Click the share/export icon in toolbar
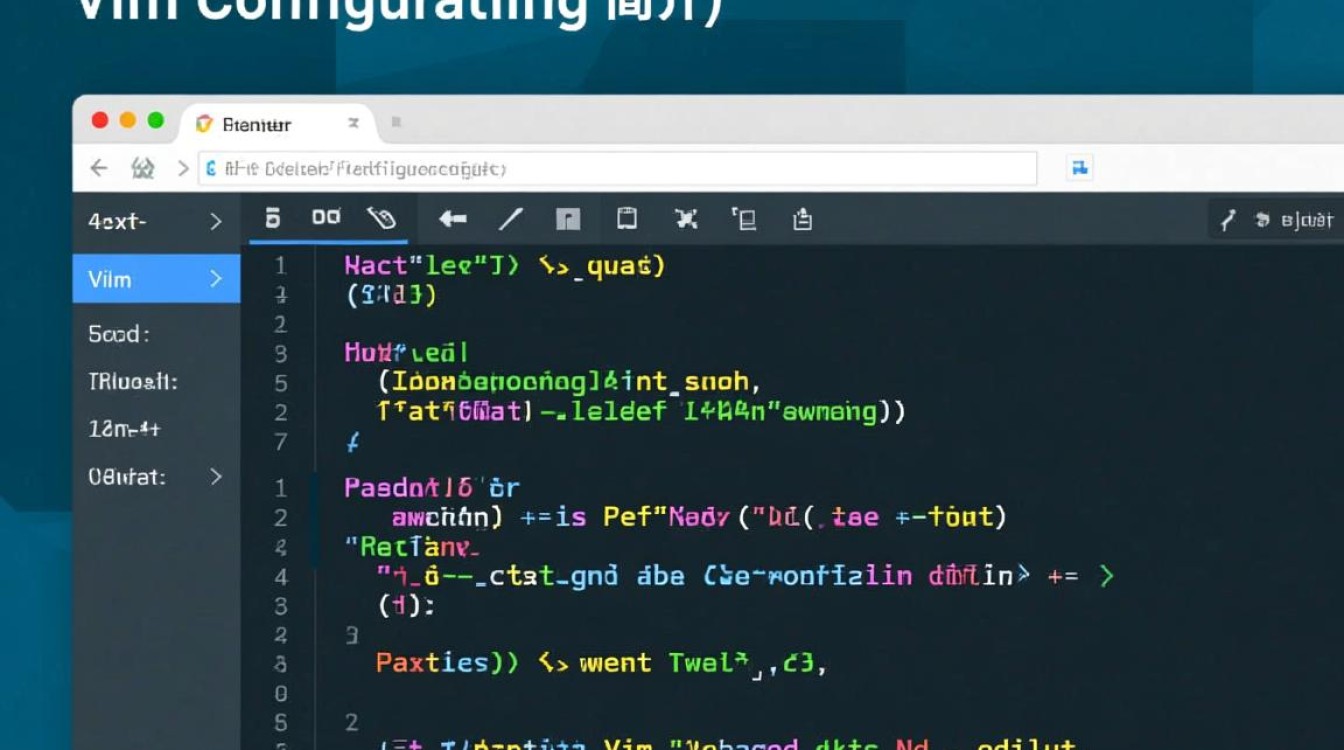The width and height of the screenshot is (1344, 750). click(x=802, y=219)
